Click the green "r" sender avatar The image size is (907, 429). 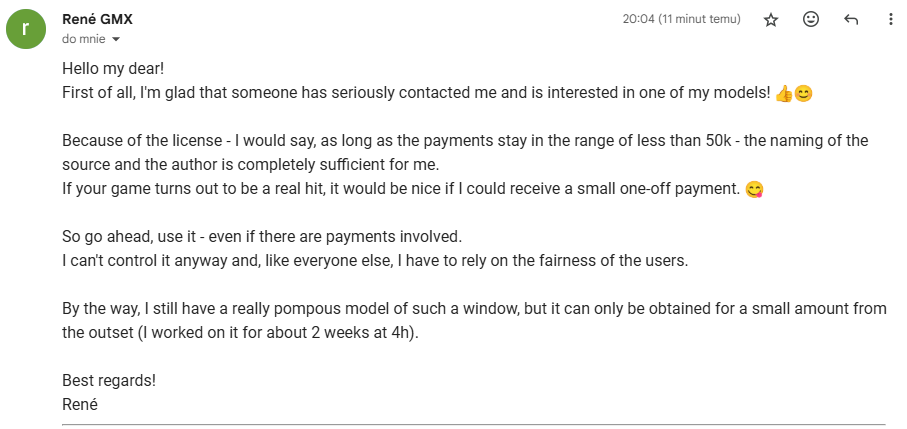25,29
